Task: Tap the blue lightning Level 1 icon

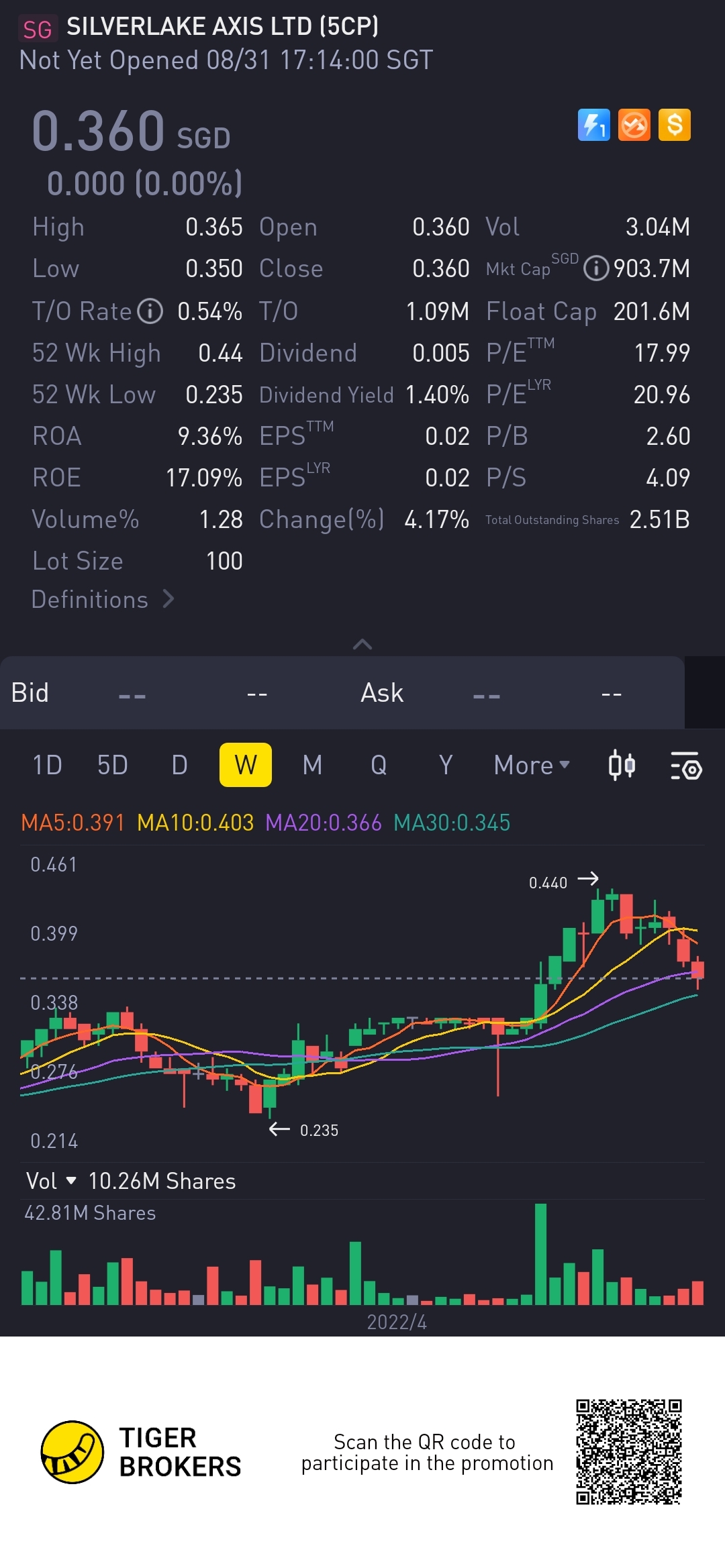Action: (x=594, y=125)
